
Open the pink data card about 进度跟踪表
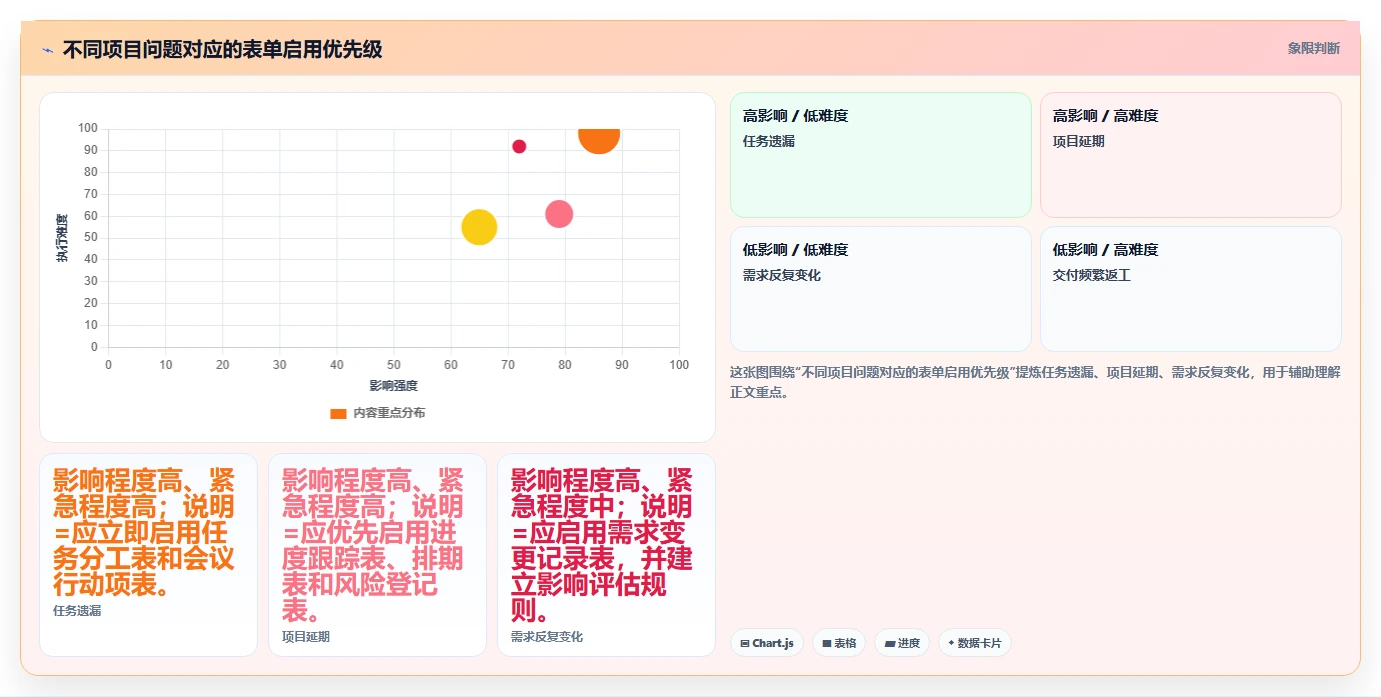(x=377, y=555)
